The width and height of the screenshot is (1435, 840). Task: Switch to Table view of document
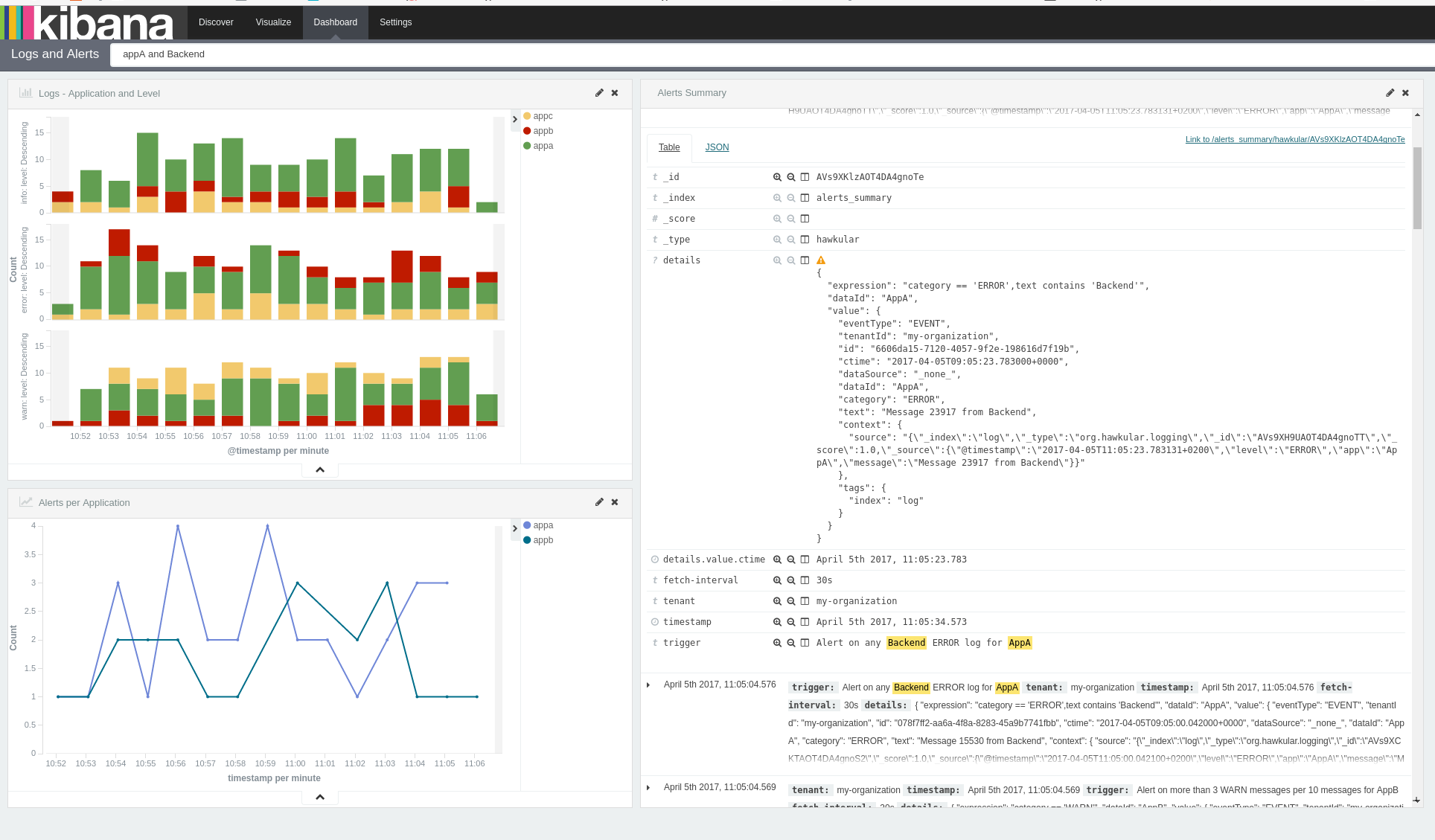coord(669,147)
